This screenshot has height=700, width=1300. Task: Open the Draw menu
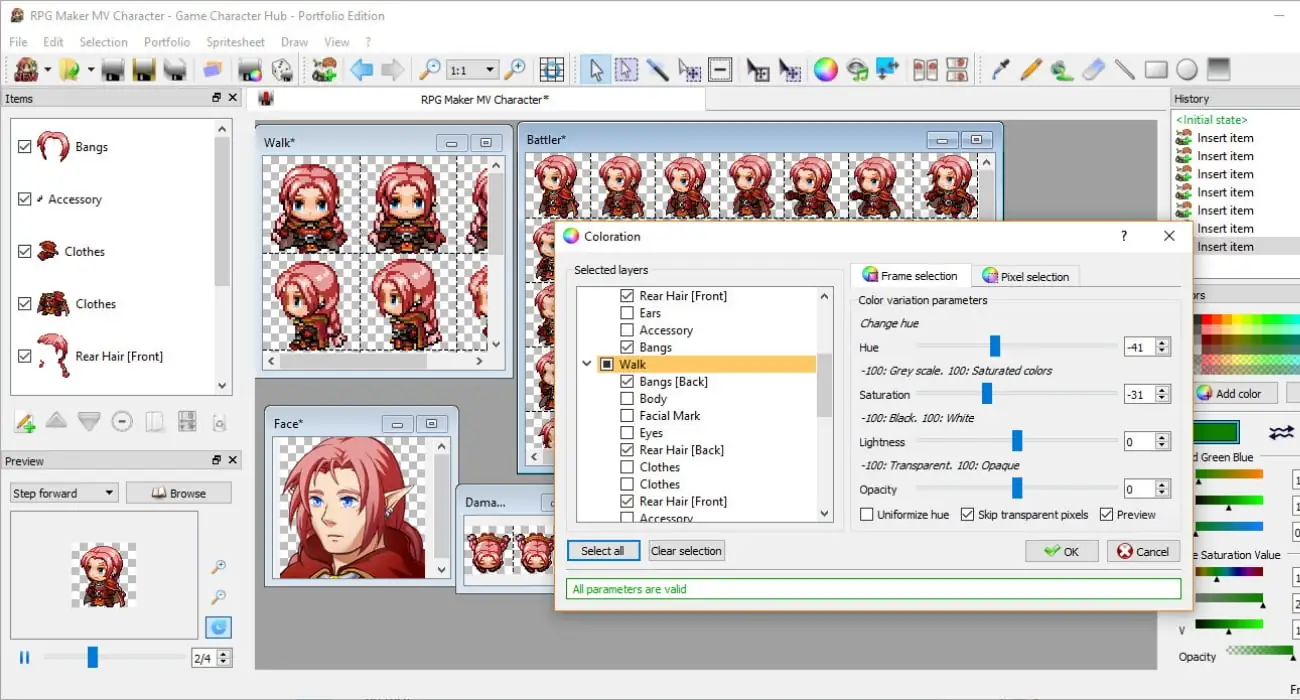tap(294, 42)
